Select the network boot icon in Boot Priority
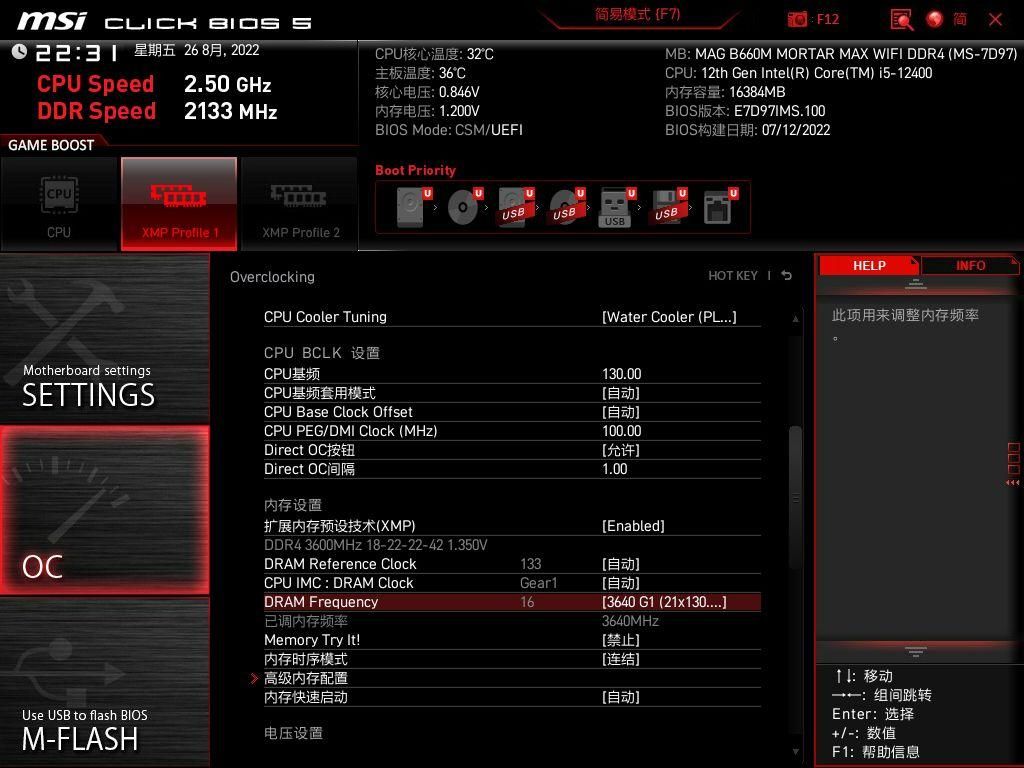 pos(716,207)
